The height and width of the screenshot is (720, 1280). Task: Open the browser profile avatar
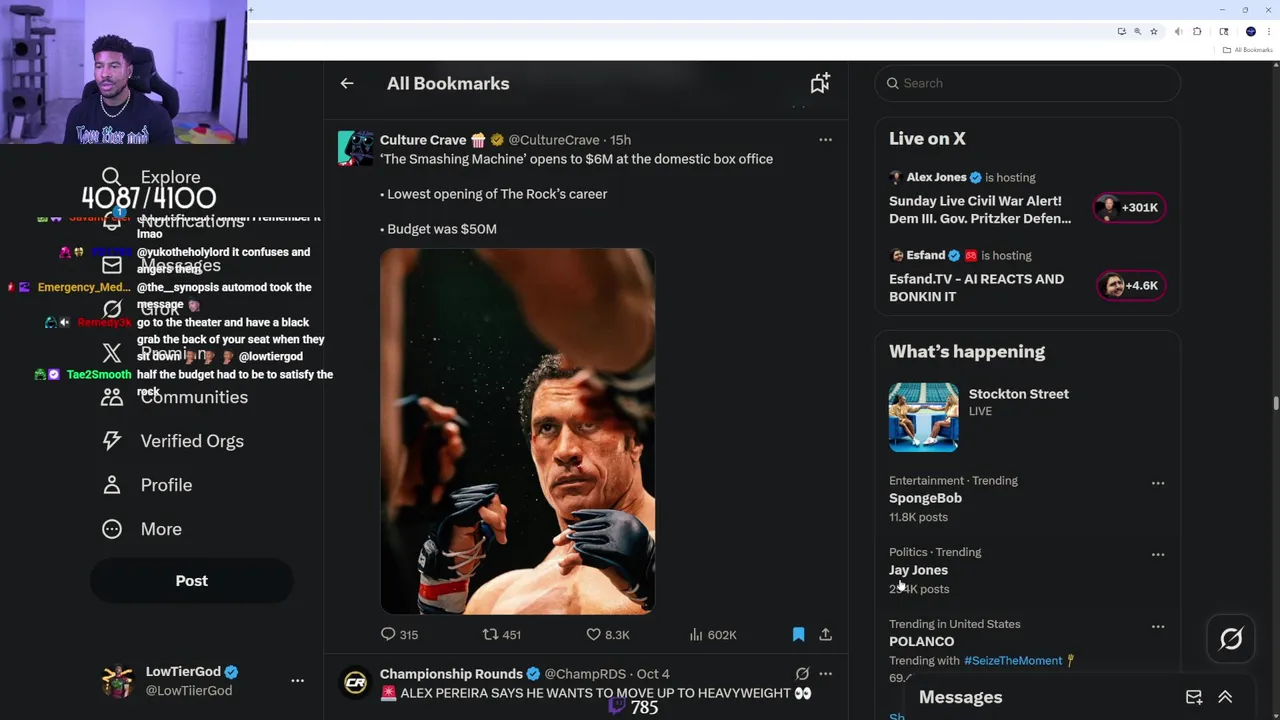click(x=1250, y=32)
